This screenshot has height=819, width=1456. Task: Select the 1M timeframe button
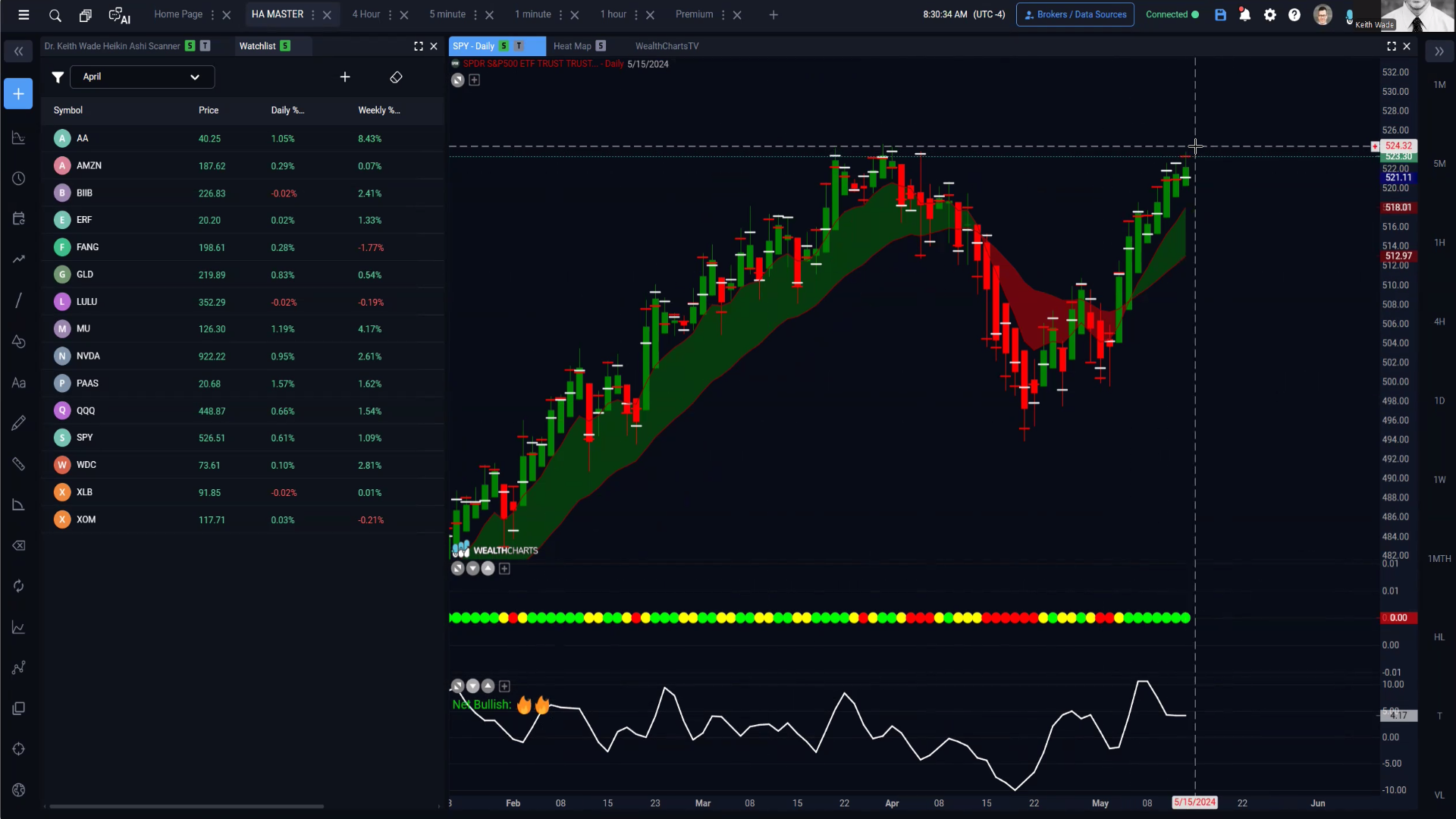[x=1439, y=85]
